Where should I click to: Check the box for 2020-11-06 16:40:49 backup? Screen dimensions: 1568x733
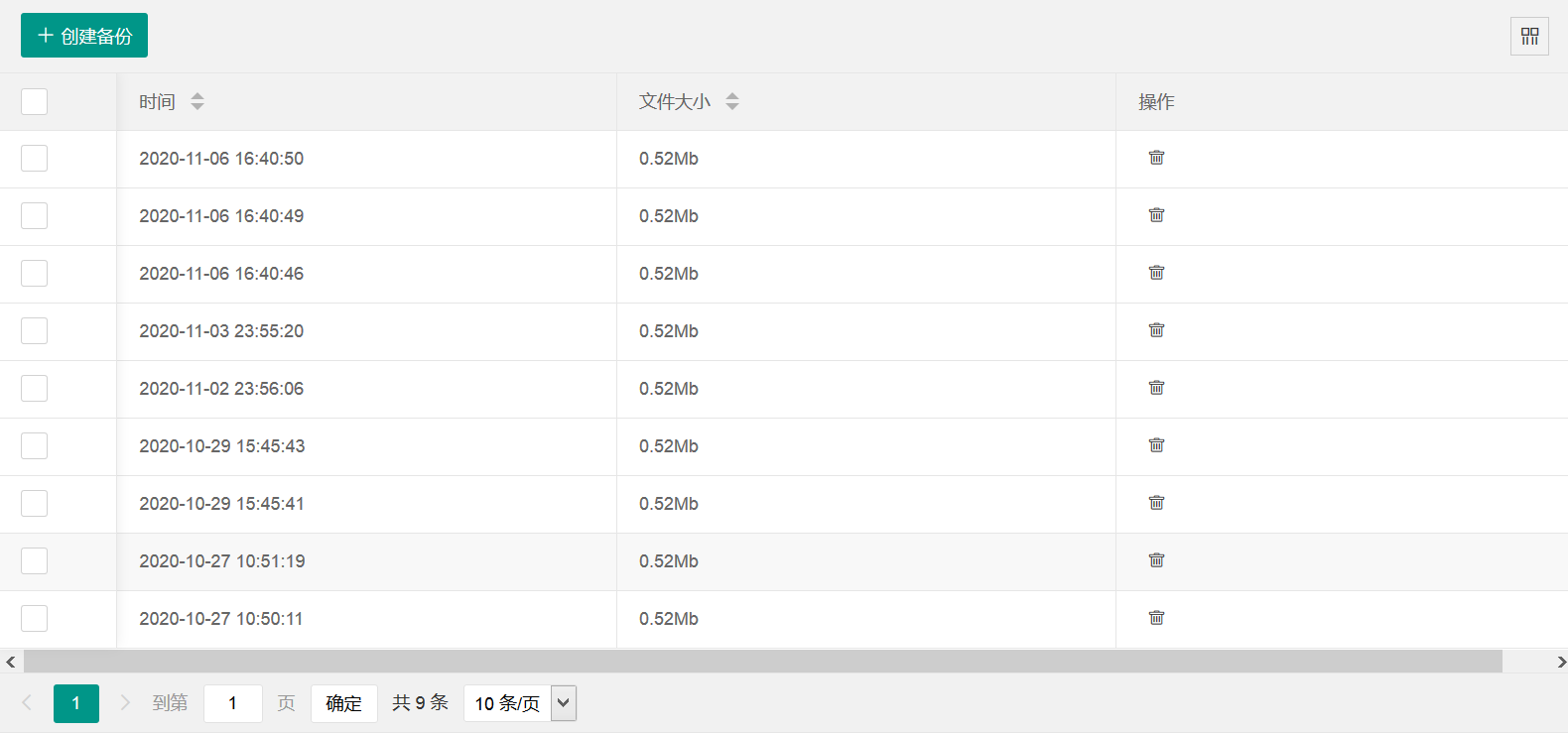click(x=35, y=216)
